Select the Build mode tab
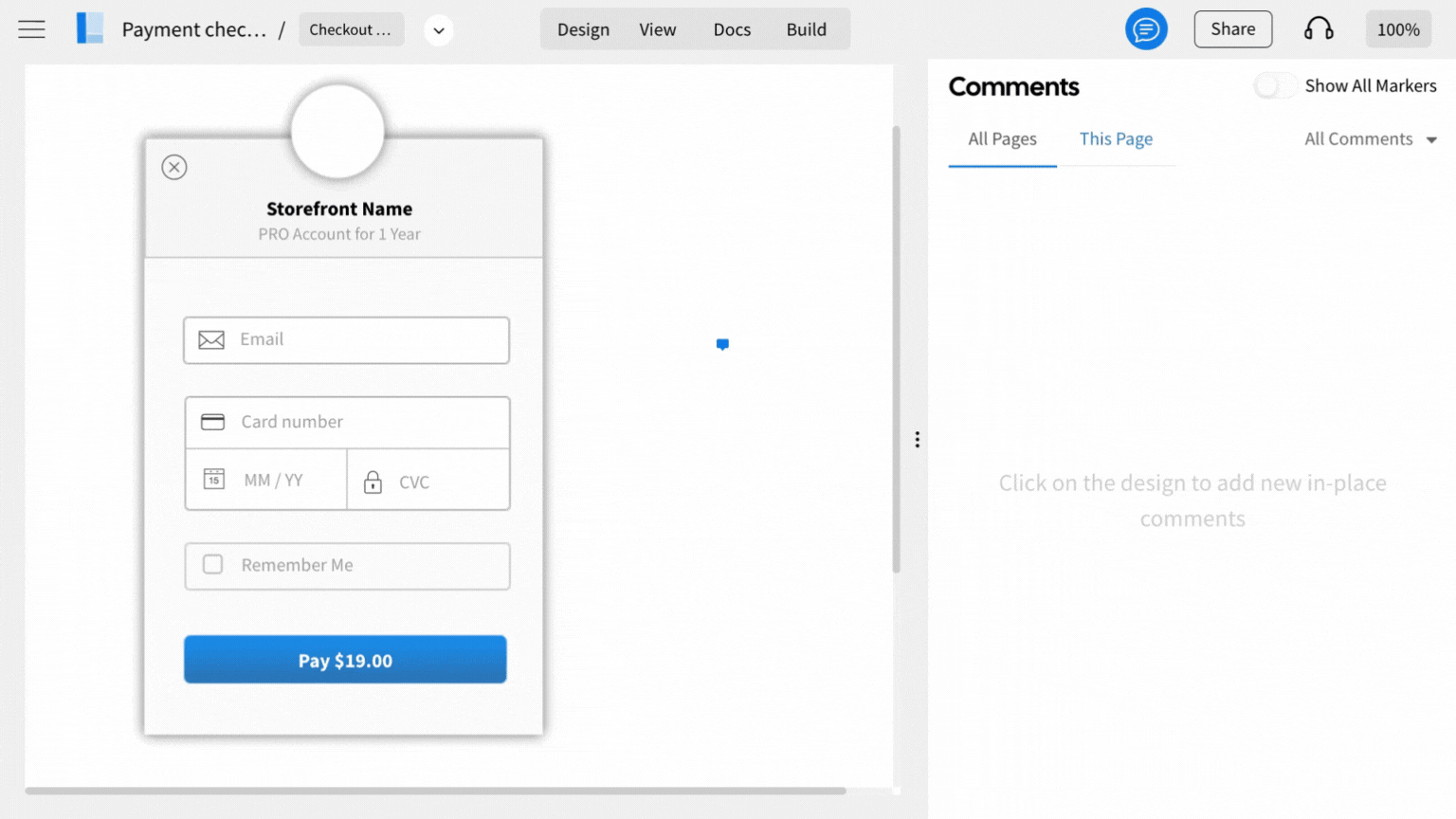Image resolution: width=1456 pixels, height=819 pixels. point(806,29)
